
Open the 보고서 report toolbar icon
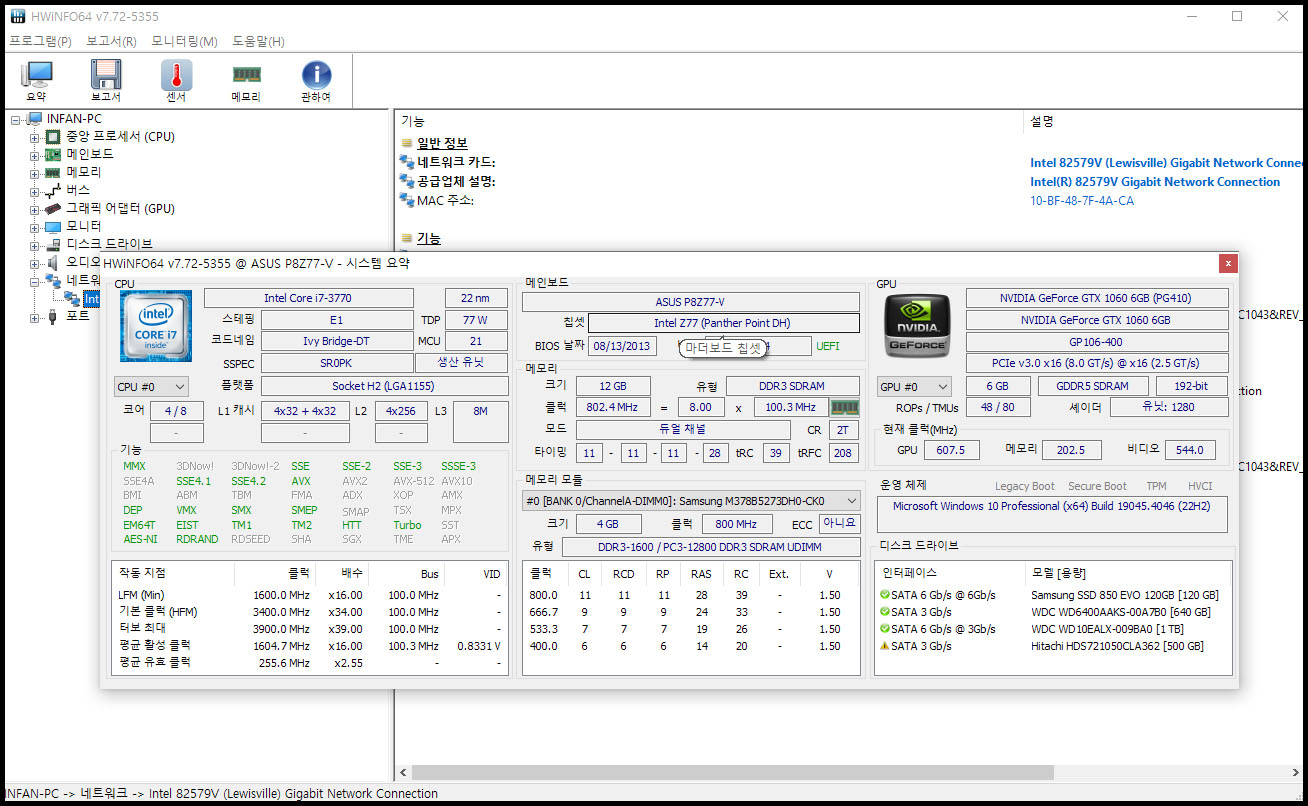(x=106, y=80)
